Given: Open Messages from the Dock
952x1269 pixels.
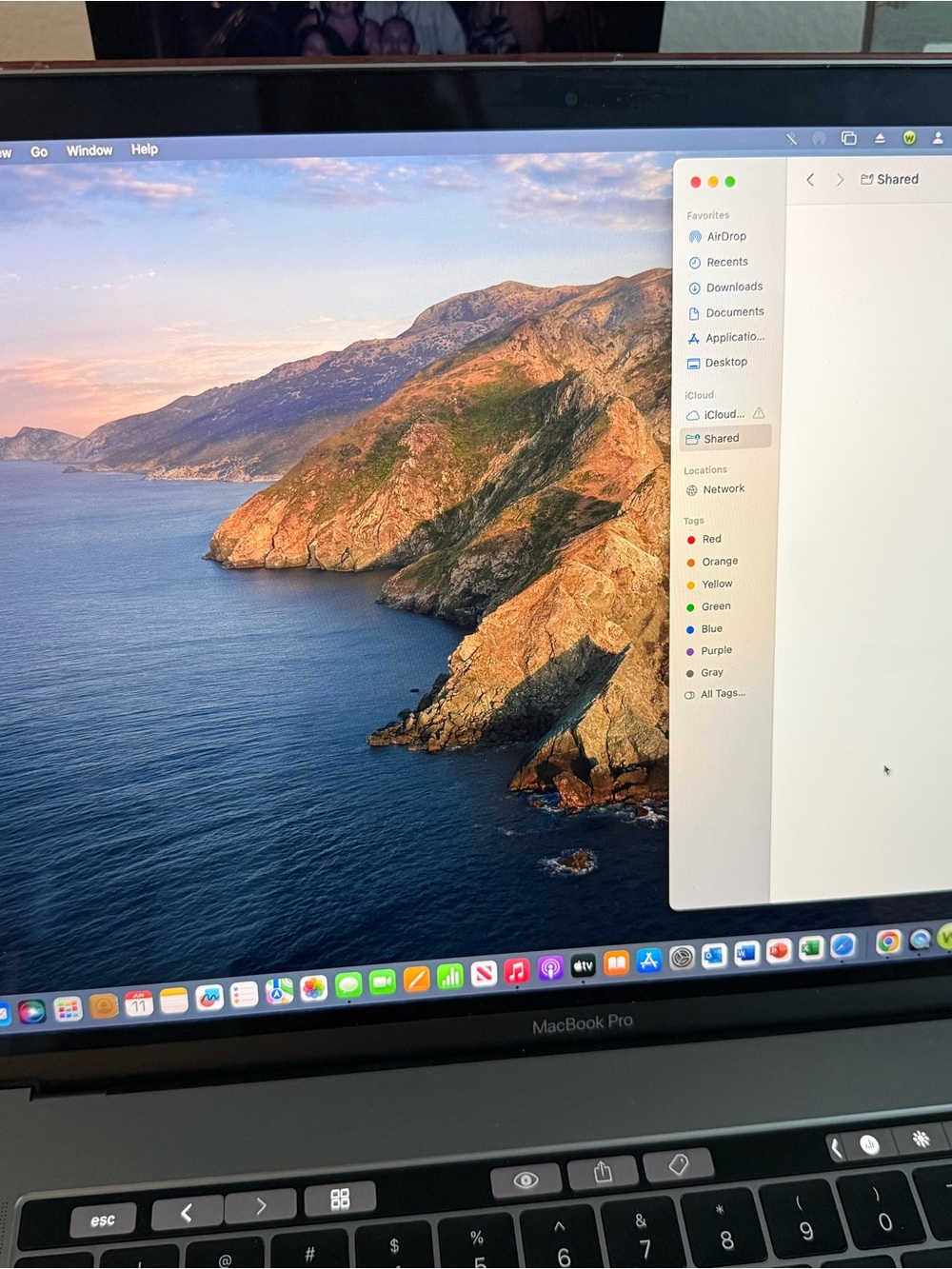Looking at the screenshot, I should pos(348,986).
